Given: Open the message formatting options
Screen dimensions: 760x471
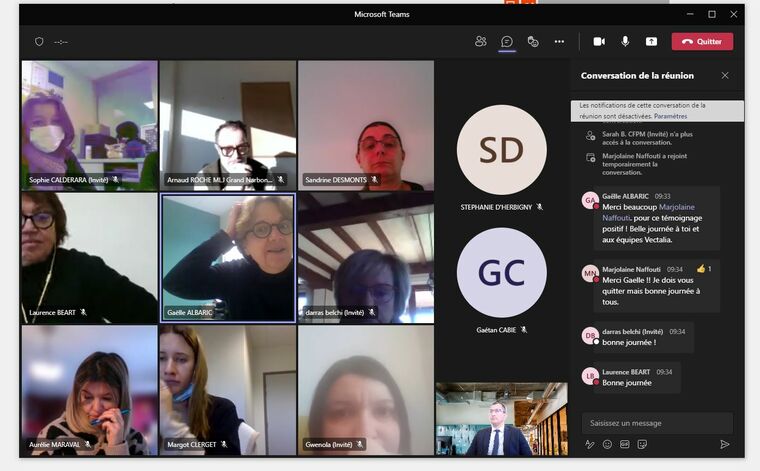Looking at the screenshot, I should (590, 444).
